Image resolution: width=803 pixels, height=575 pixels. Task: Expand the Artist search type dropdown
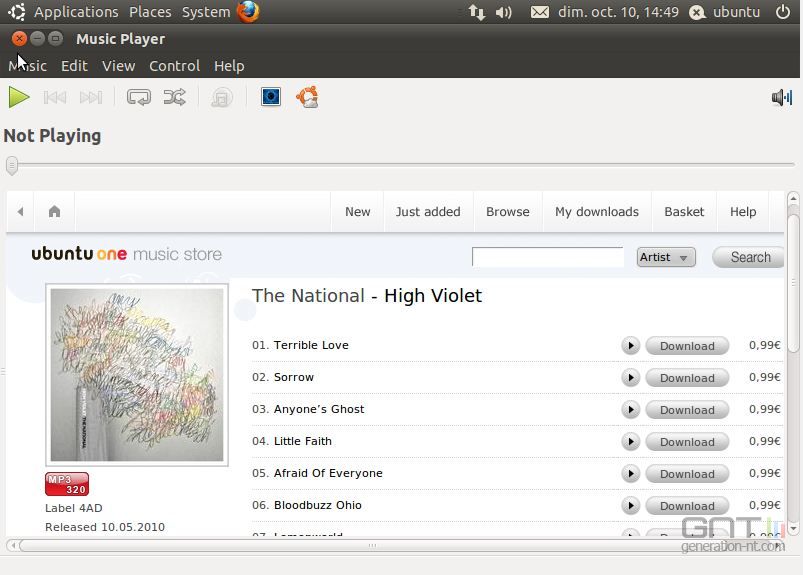pyautogui.click(x=666, y=257)
